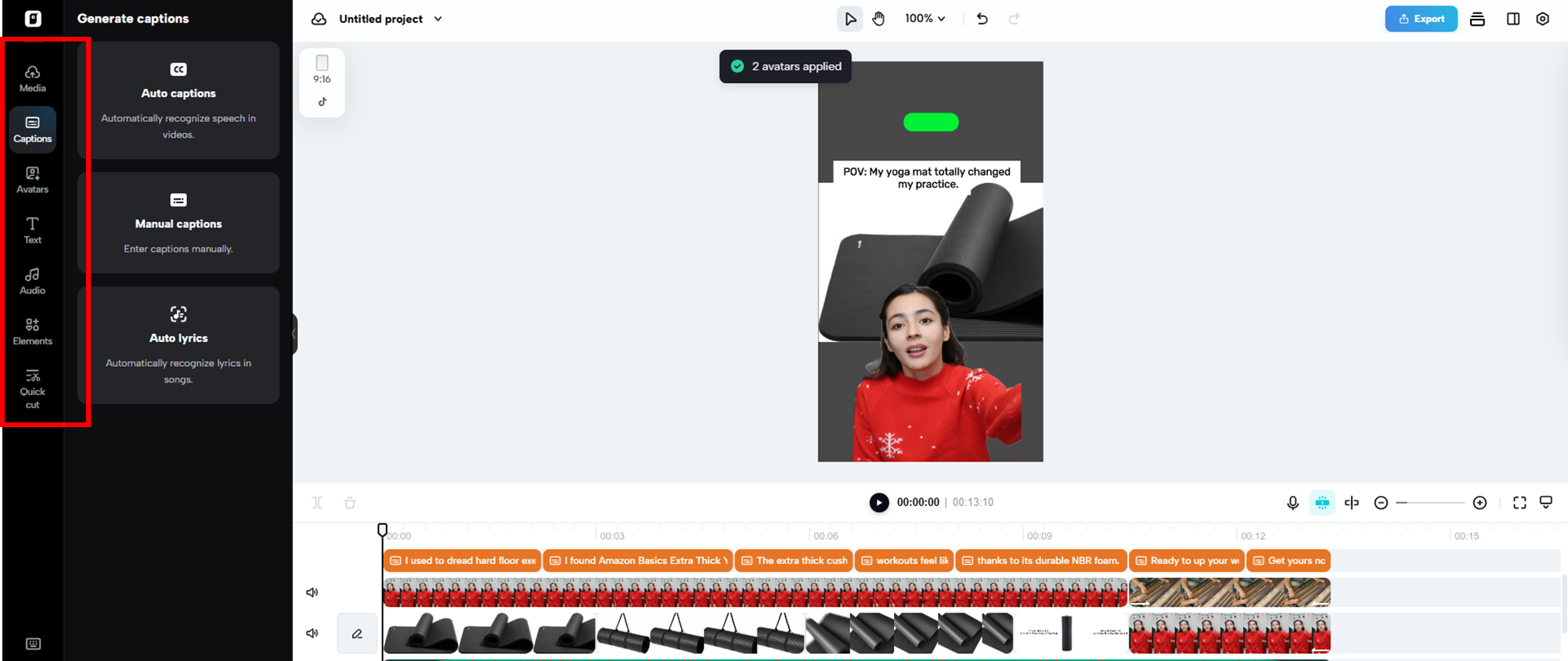Click the split-at-playhead icon near microphone
This screenshot has height=661, width=1568.
coord(1352,502)
